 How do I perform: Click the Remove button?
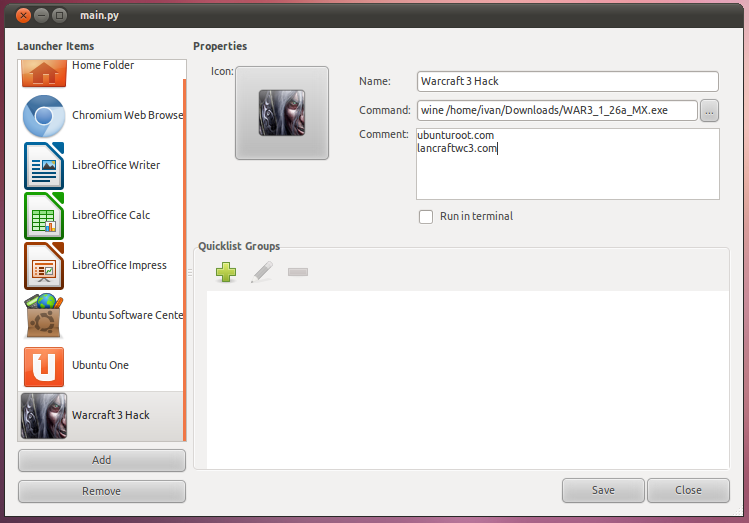(102, 491)
